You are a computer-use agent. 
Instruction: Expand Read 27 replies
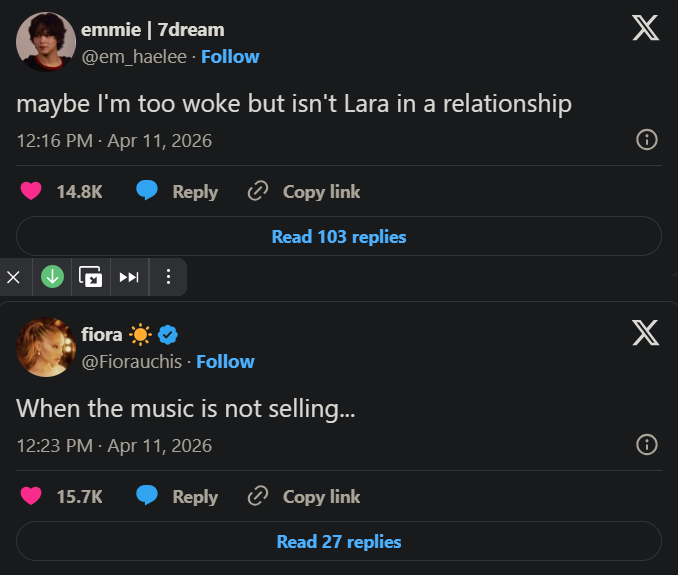tap(339, 542)
